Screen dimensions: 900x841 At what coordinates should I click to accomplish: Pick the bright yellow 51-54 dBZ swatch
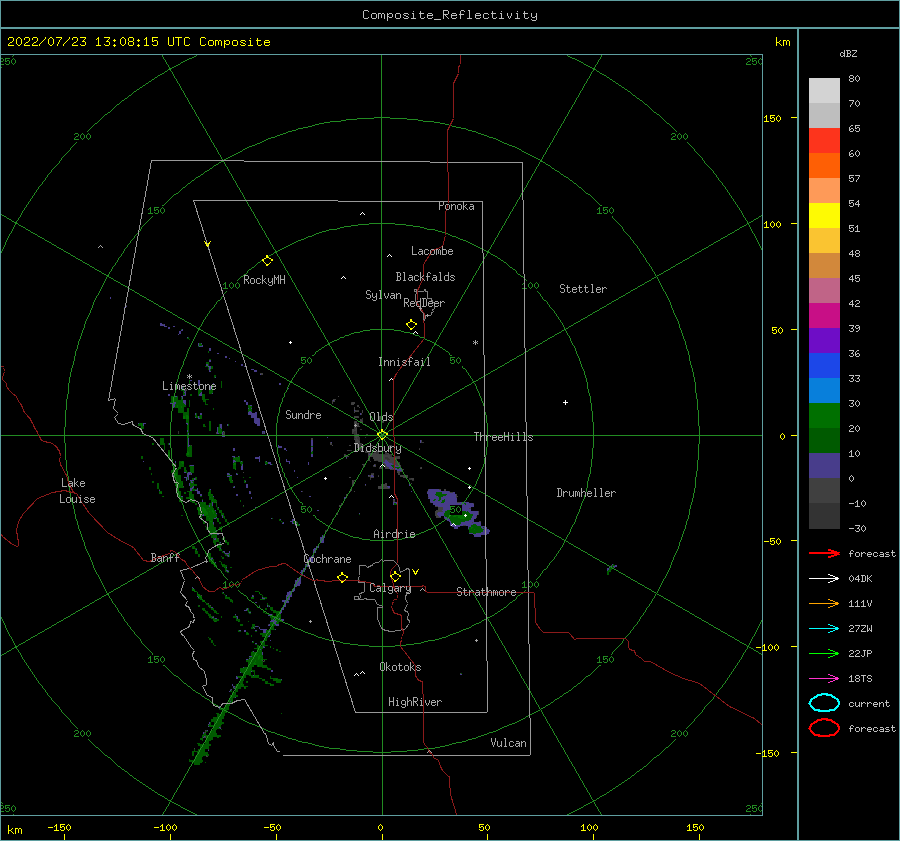pos(824,216)
